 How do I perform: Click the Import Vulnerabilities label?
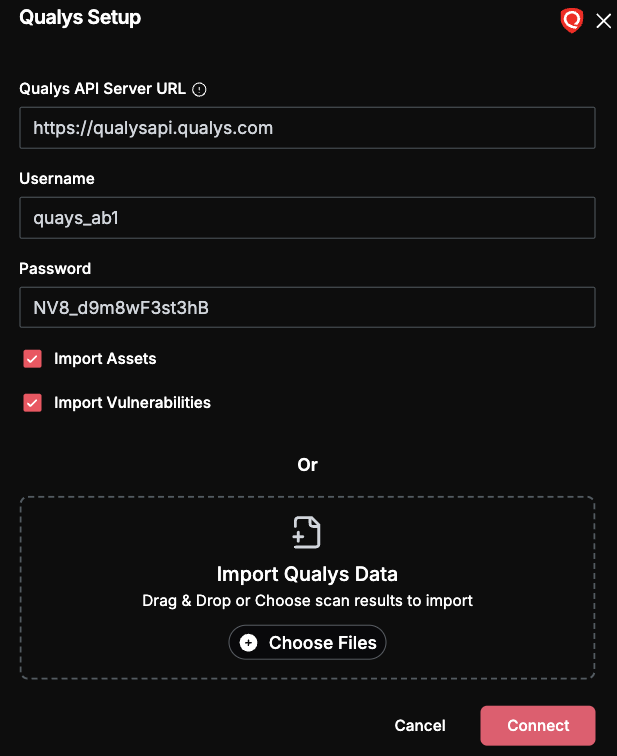pyautogui.click(x=132, y=403)
